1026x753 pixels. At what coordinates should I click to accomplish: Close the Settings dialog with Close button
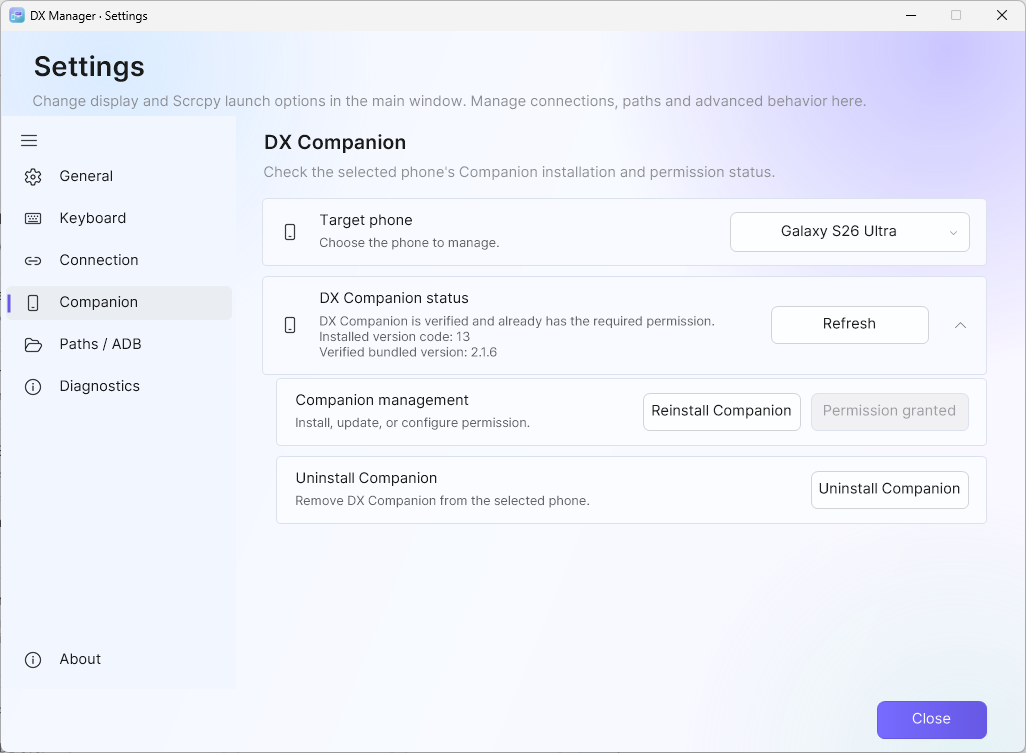click(931, 719)
